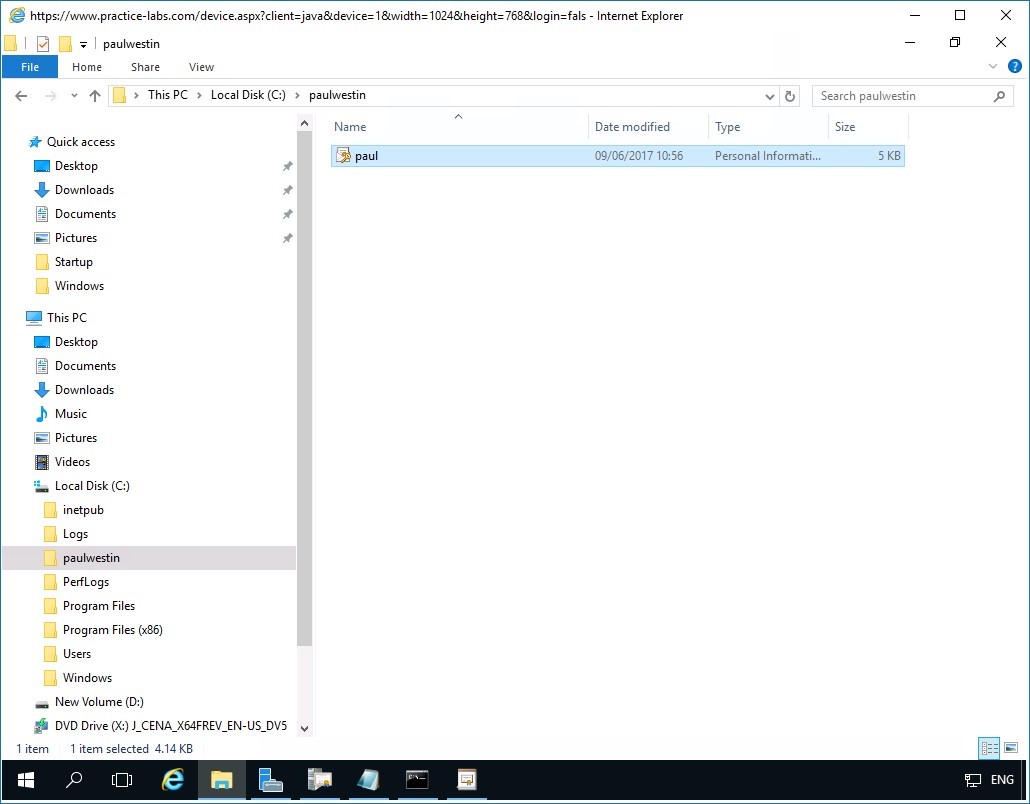Click the New Folder icon in title bar
Screen dimensions: 1030x804
65,44
